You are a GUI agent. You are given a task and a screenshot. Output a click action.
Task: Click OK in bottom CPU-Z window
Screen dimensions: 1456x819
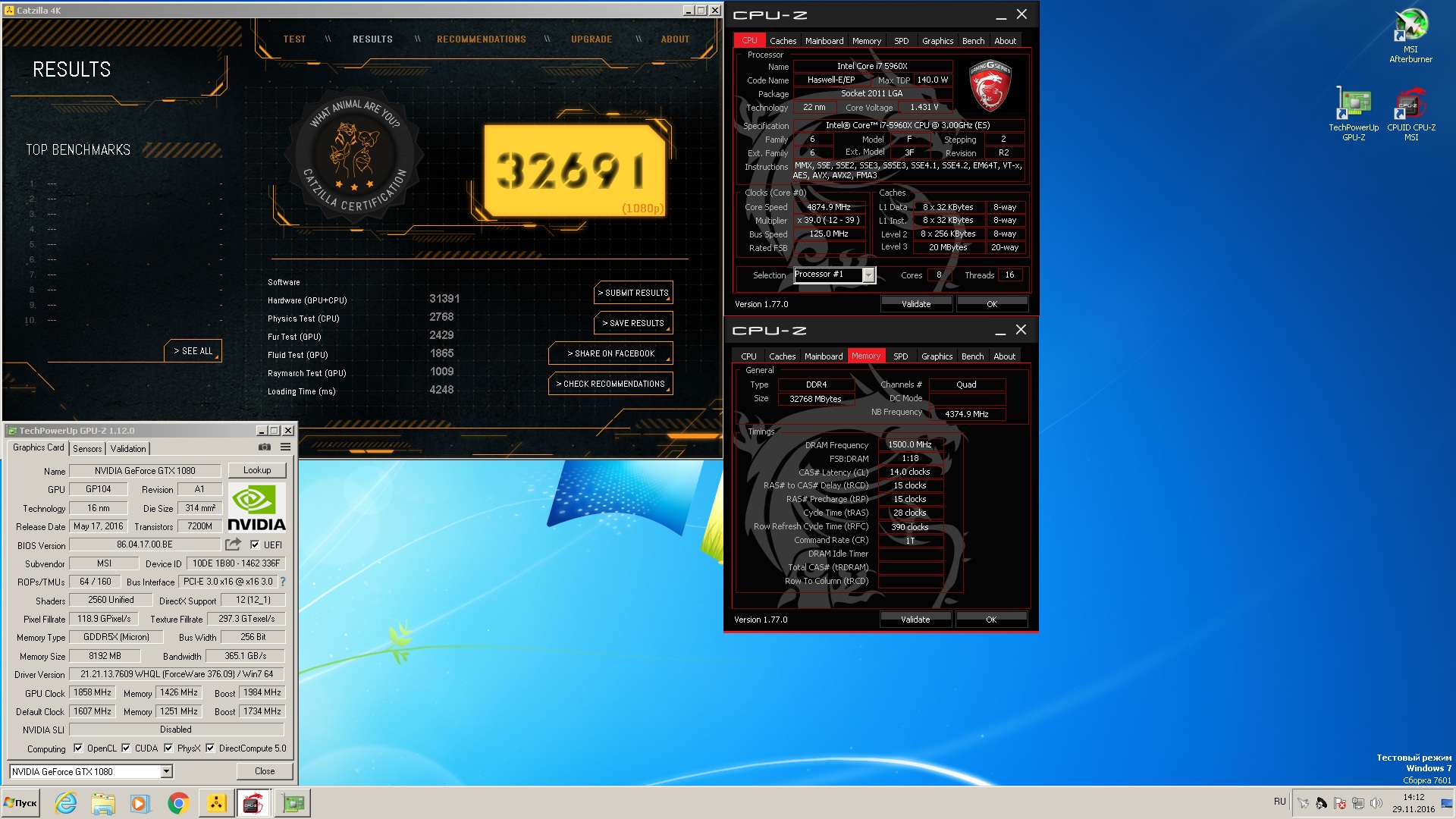[x=991, y=620]
